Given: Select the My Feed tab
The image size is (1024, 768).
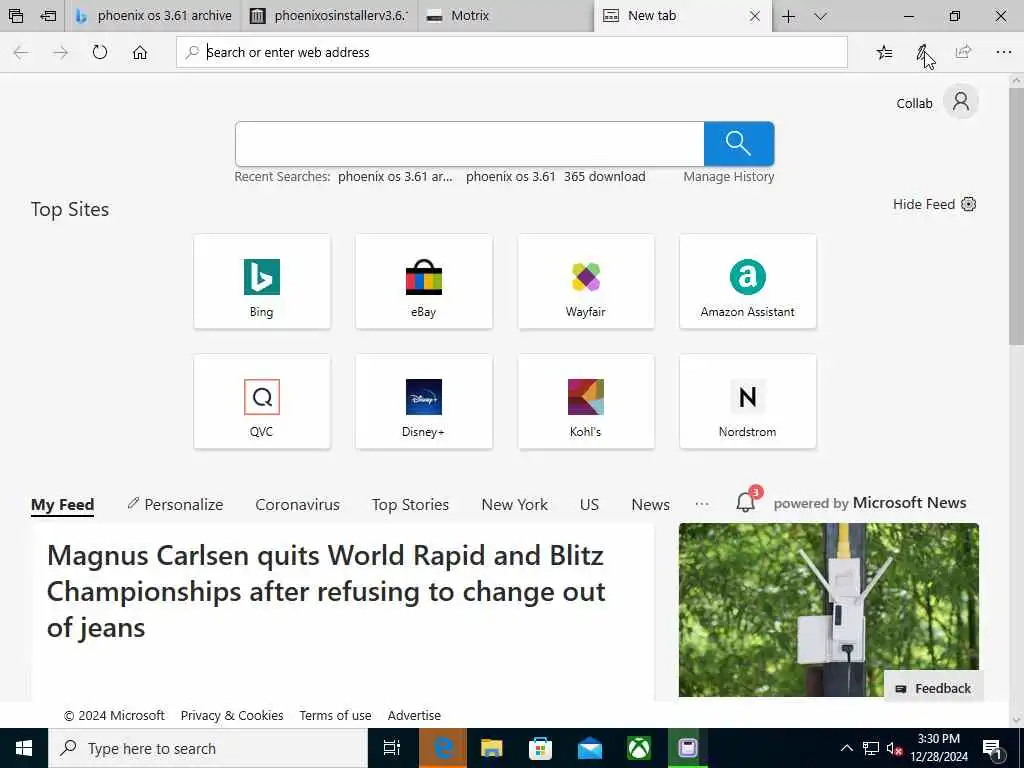Looking at the screenshot, I should click(63, 505).
